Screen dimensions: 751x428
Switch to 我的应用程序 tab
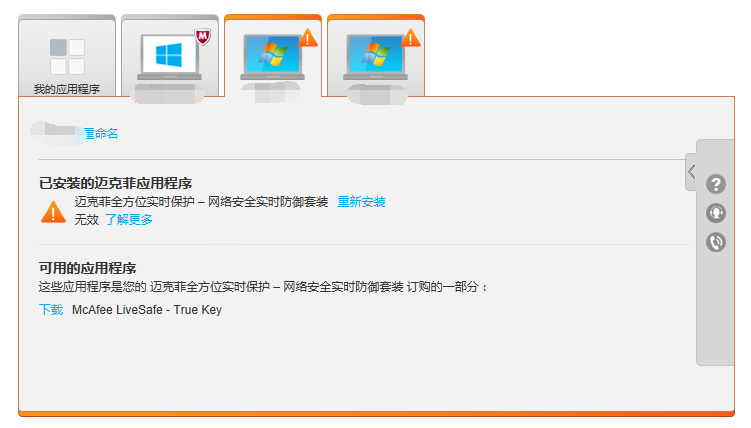67,56
